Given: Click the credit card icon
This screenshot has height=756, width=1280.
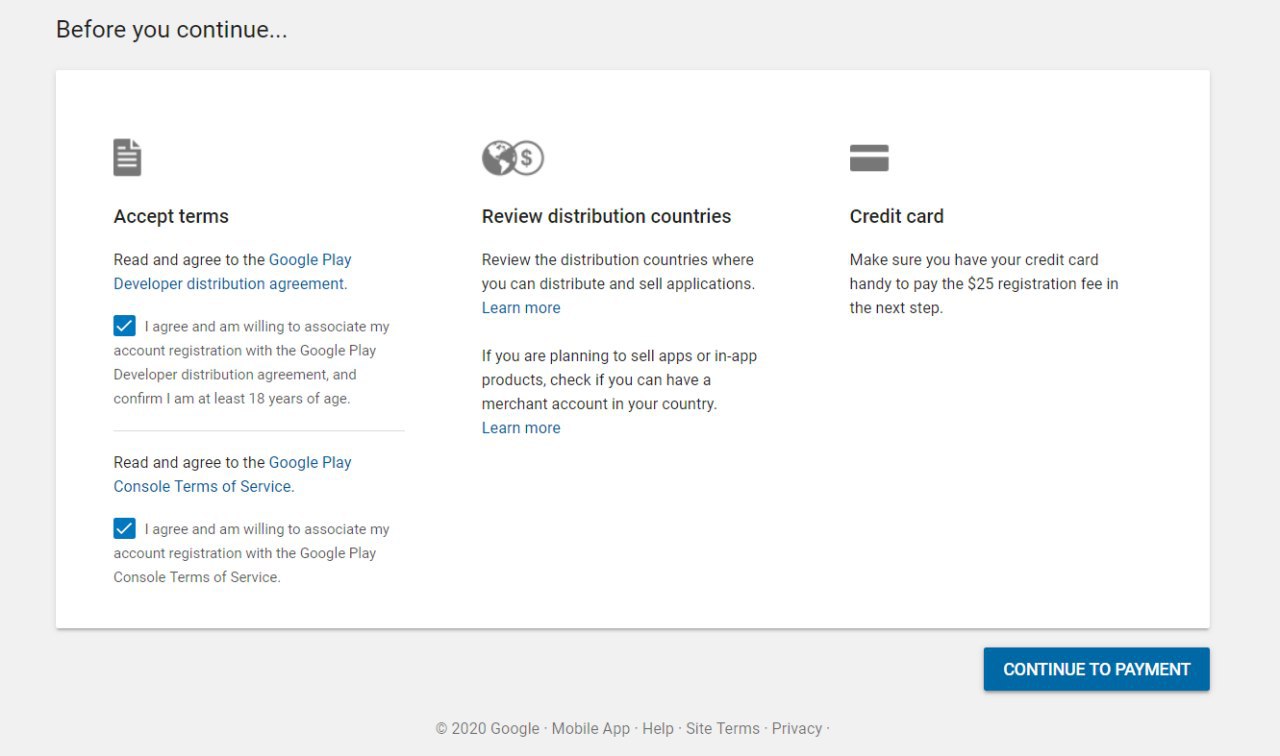Looking at the screenshot, I should pos(869,158).
